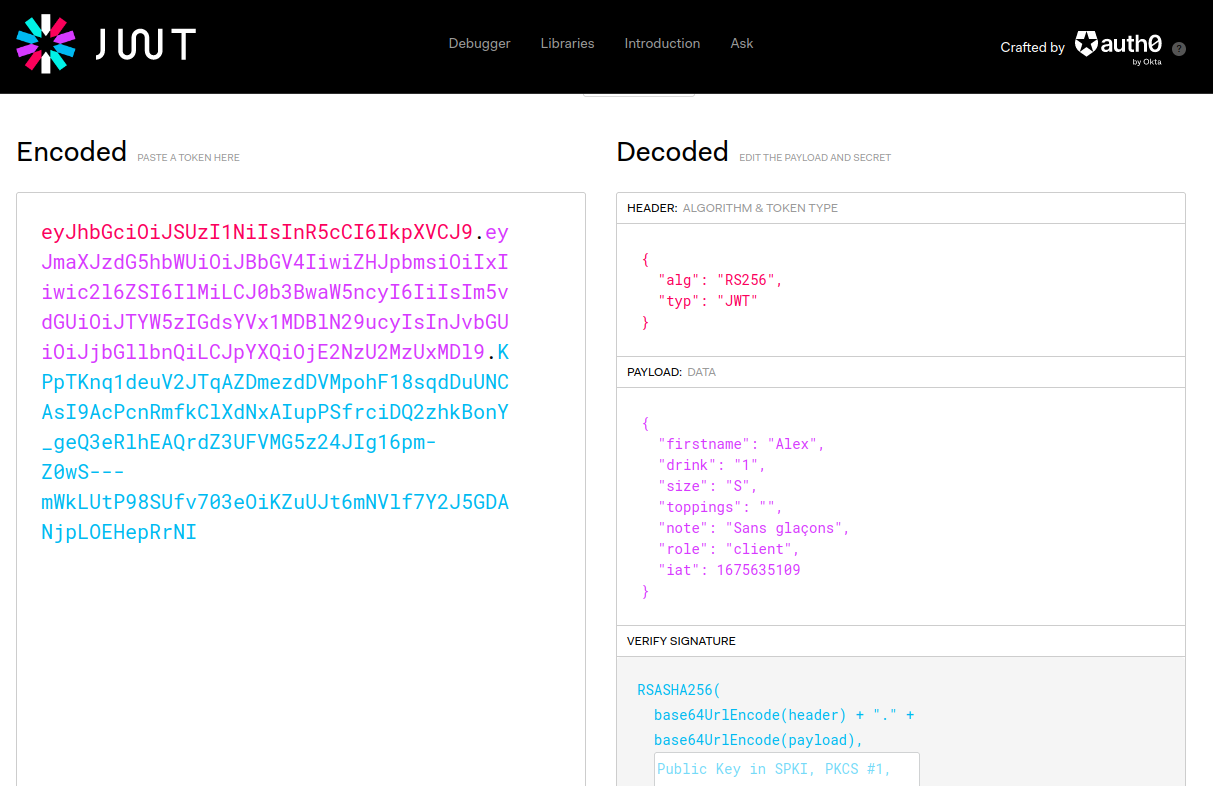Focus the Public Key input box
1213x786 pixels.
[x=786, y=769]
